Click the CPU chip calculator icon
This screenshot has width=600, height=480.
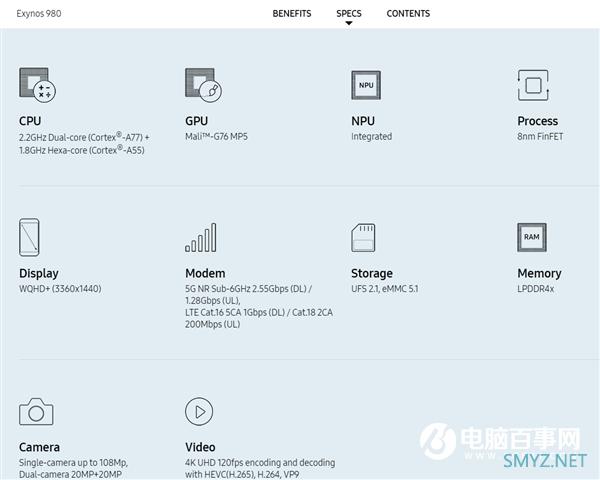coord(38,85)
